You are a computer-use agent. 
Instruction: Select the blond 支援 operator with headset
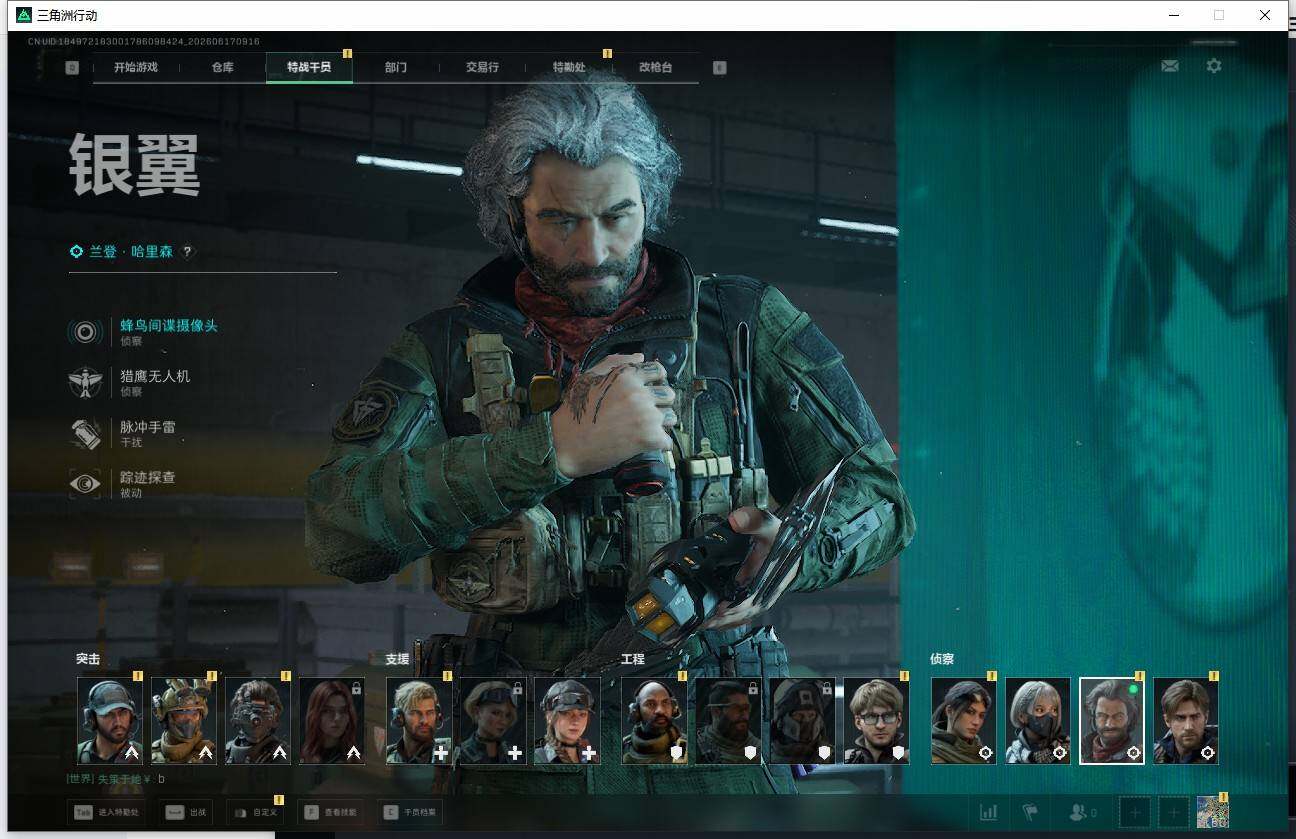[x=419, y=721]
